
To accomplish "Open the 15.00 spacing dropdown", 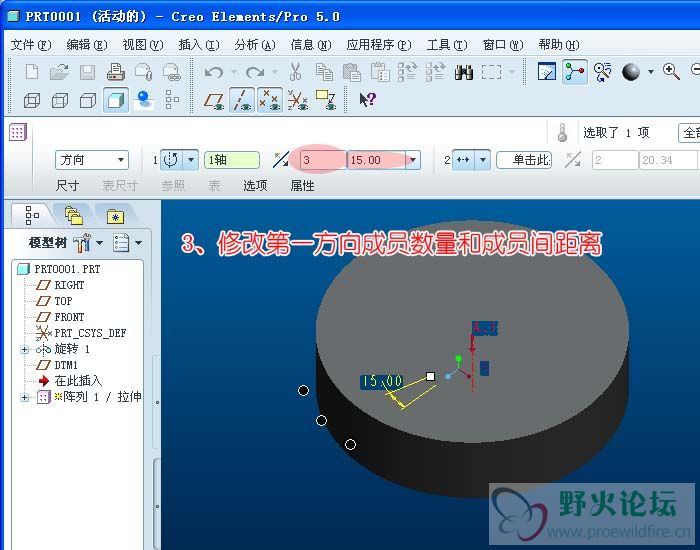I will [413, 160].
